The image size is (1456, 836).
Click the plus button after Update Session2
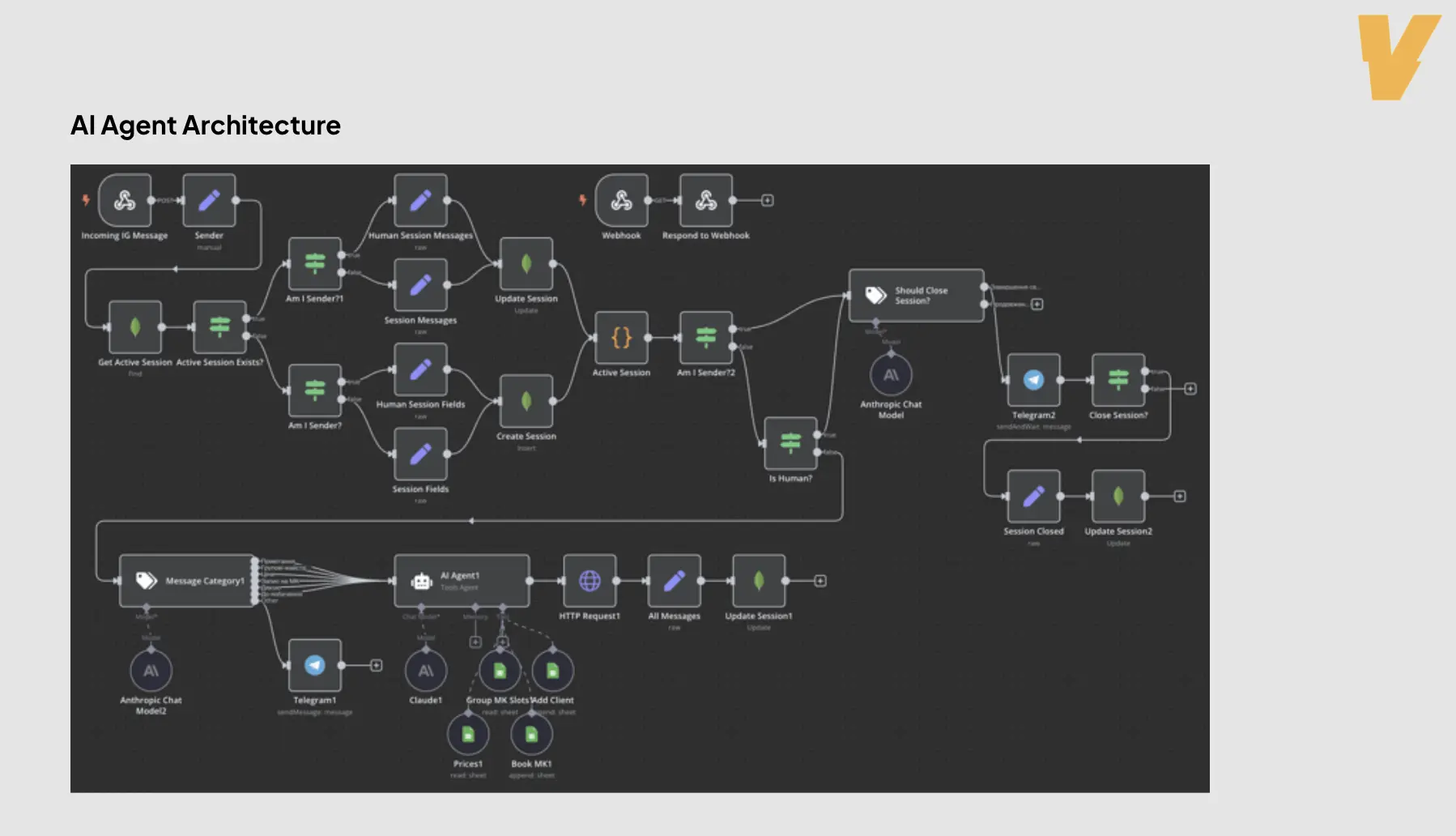pos(1180,496)
